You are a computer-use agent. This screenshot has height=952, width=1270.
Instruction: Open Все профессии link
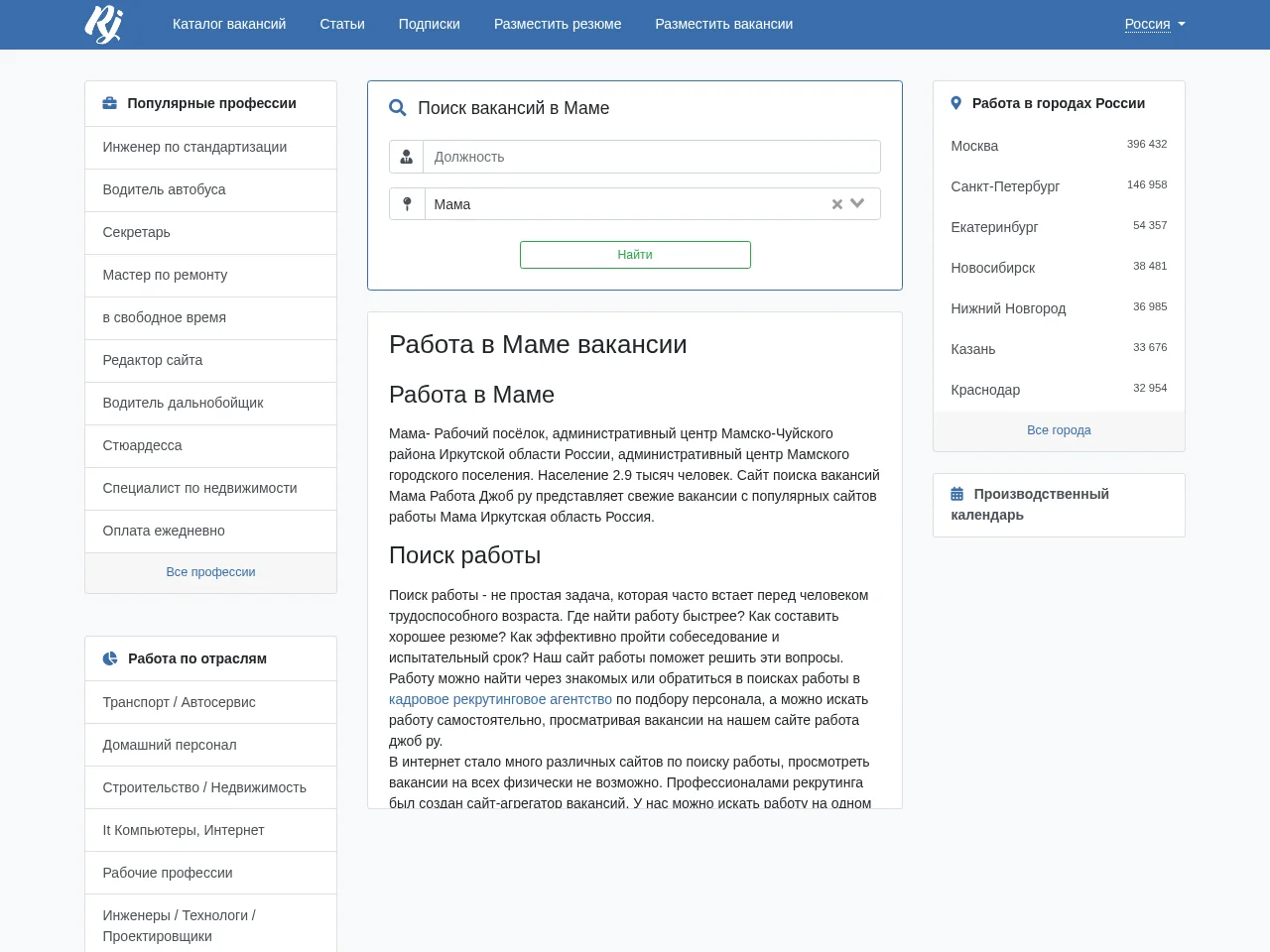point(210,572)
